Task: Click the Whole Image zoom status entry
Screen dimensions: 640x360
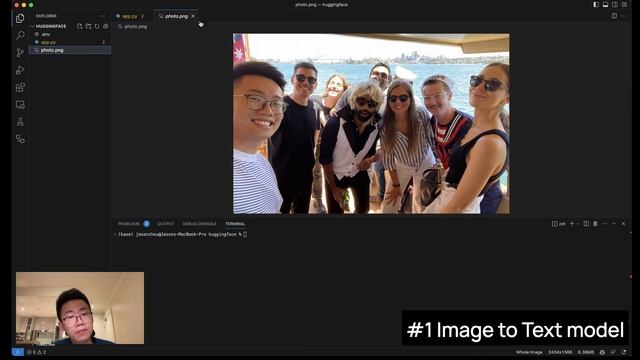Action: [x=529, y=352]
